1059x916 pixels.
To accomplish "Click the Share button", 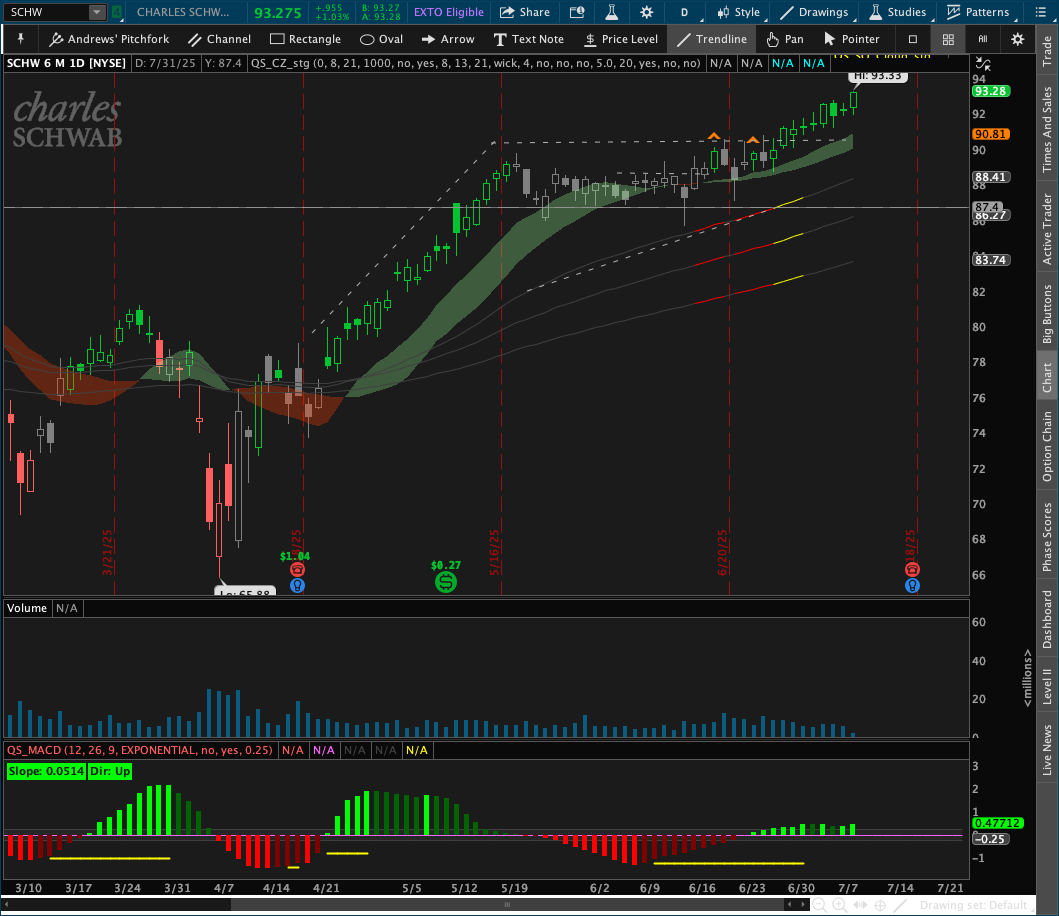I will [525, 12].
